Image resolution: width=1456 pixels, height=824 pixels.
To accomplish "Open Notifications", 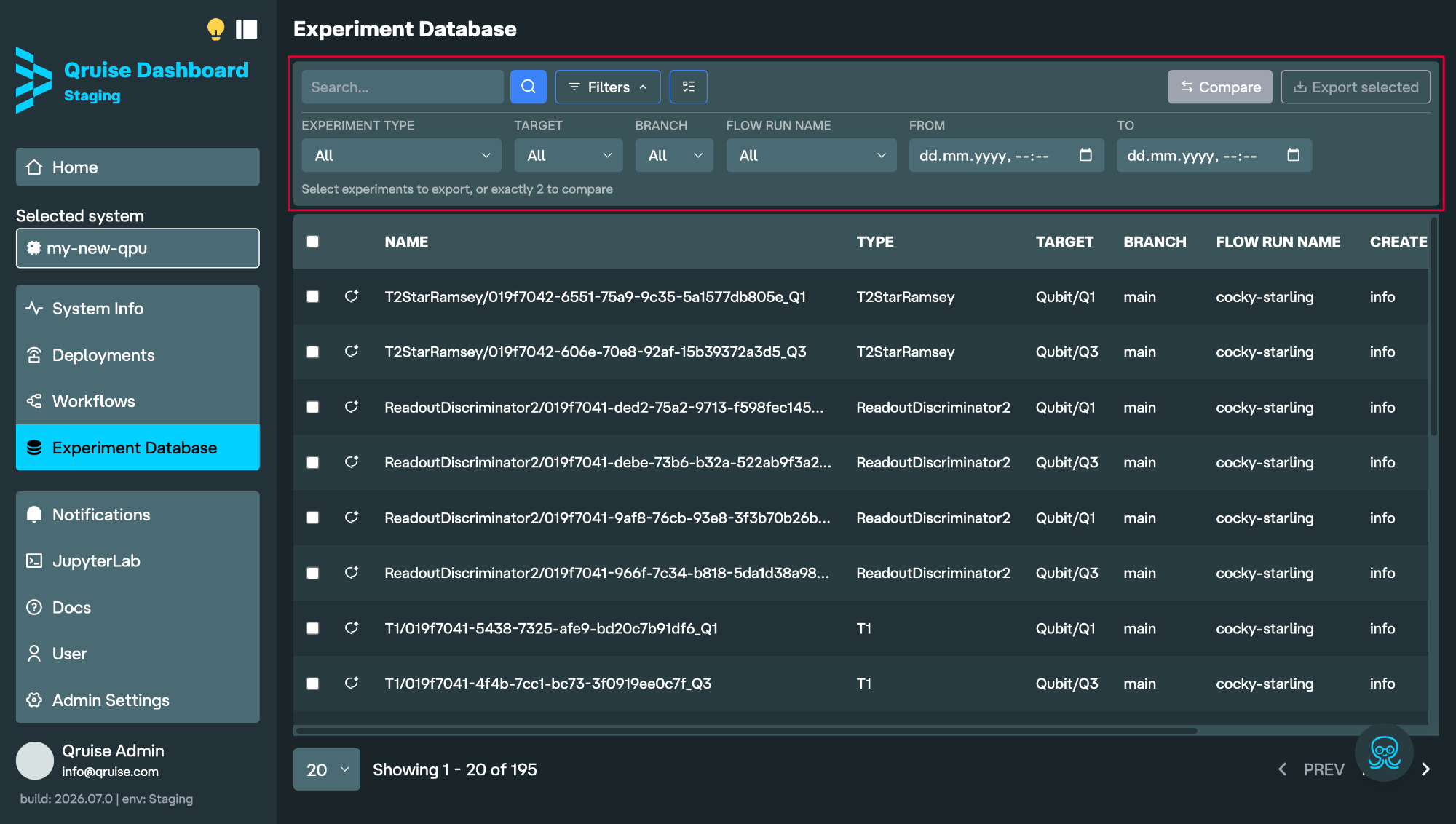I will (138, 515).
